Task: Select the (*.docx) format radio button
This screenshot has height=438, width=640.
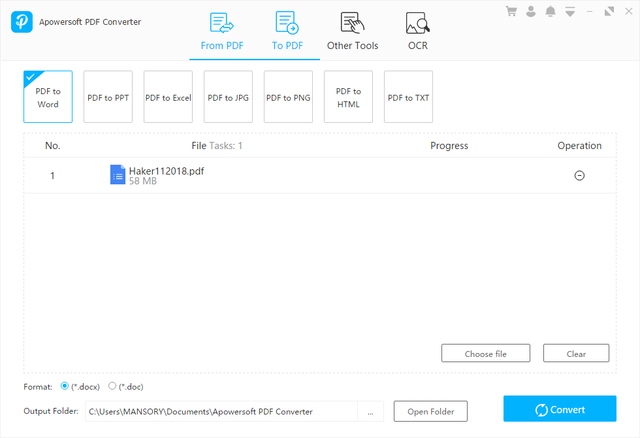Action: (64, 386)
